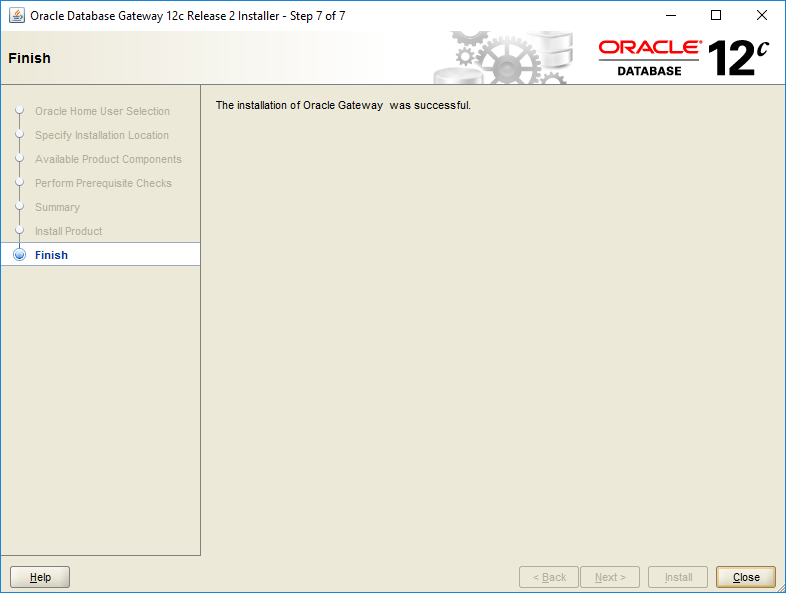Select the Install Product step
This screenshot has width=786, height=593.
(x=69, y=231)
